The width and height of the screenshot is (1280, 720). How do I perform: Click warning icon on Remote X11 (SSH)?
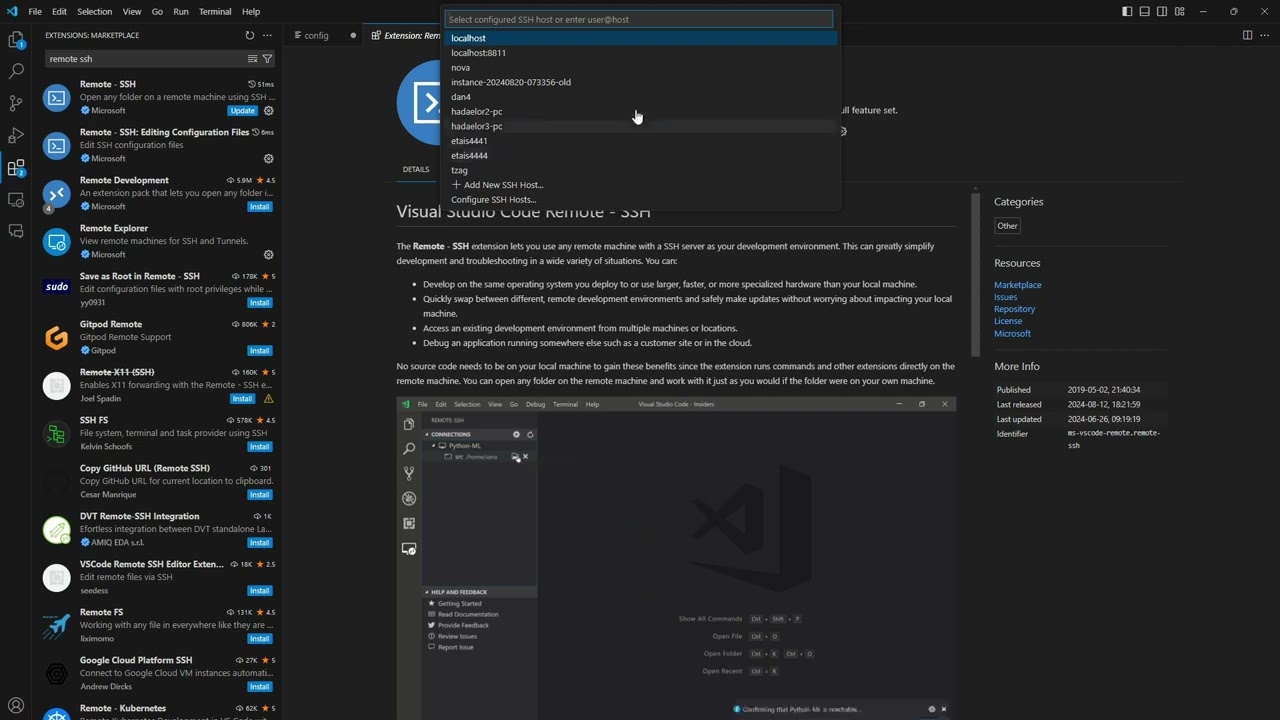(x=268, y=399)
